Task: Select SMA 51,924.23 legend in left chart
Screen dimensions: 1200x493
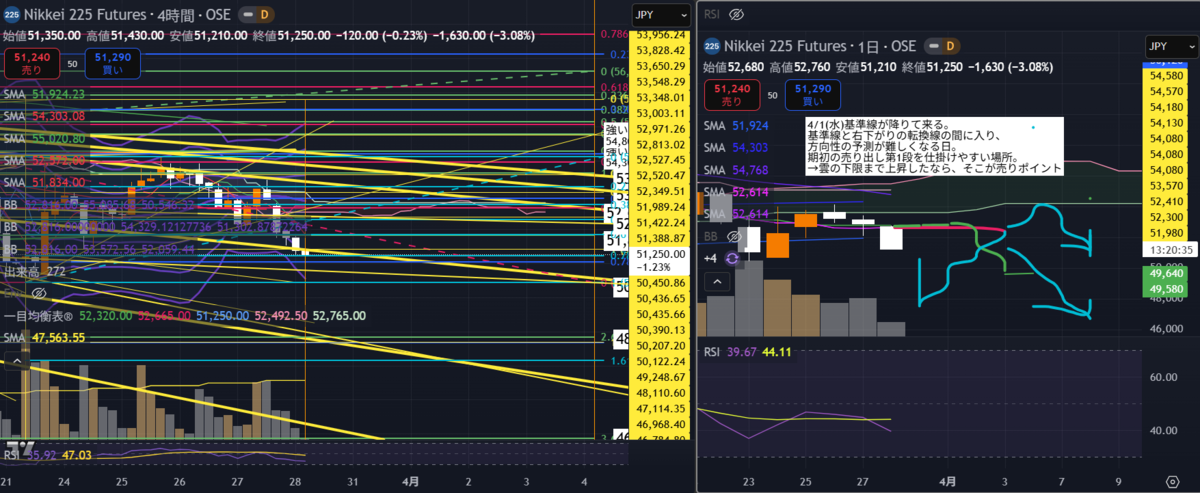Action: point(45,94)
